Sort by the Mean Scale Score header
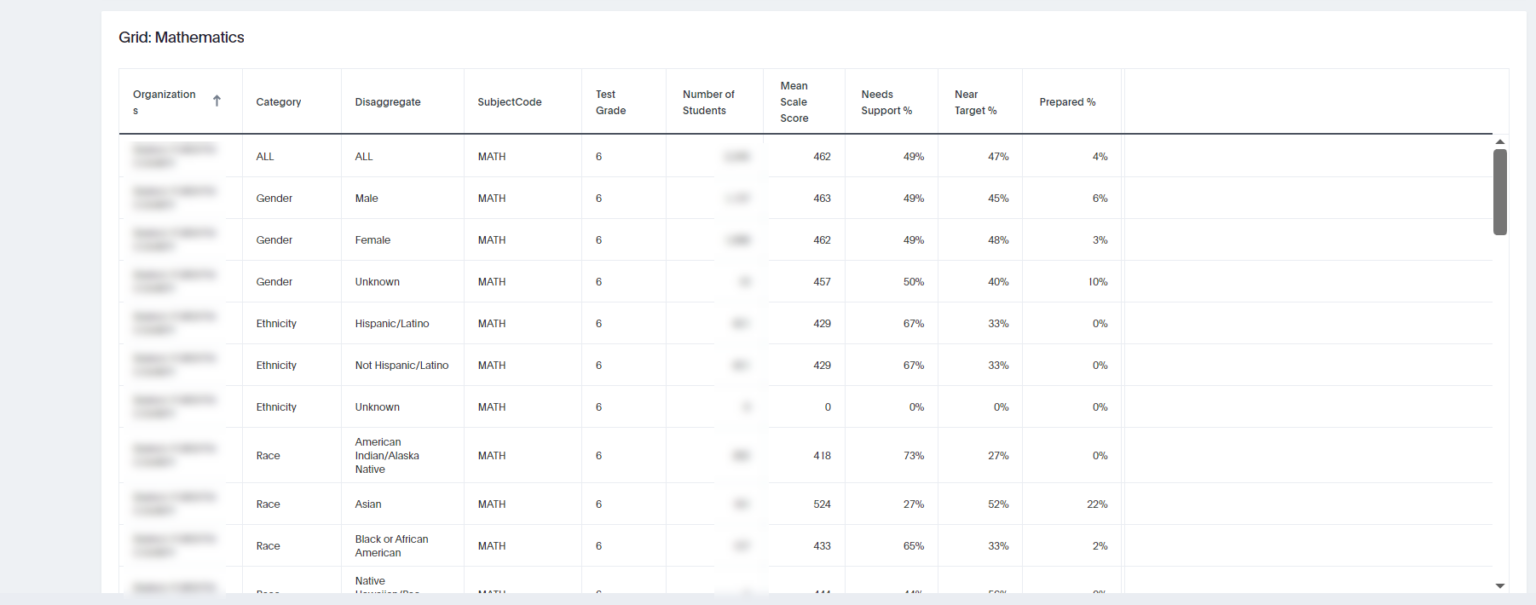 [793, 102]
